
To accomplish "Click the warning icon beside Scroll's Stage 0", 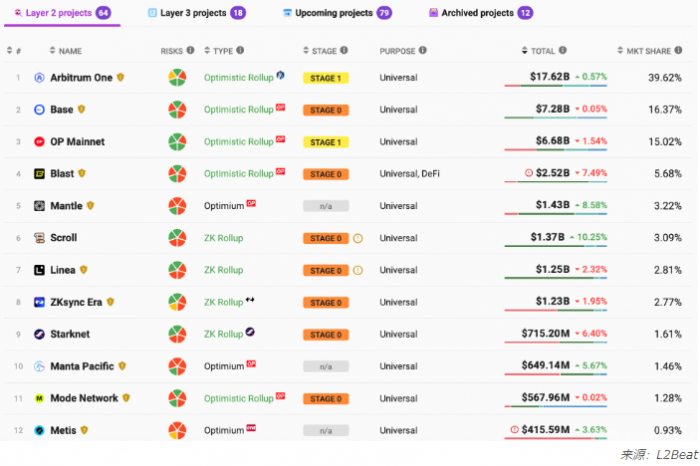I will coord(358,238).
